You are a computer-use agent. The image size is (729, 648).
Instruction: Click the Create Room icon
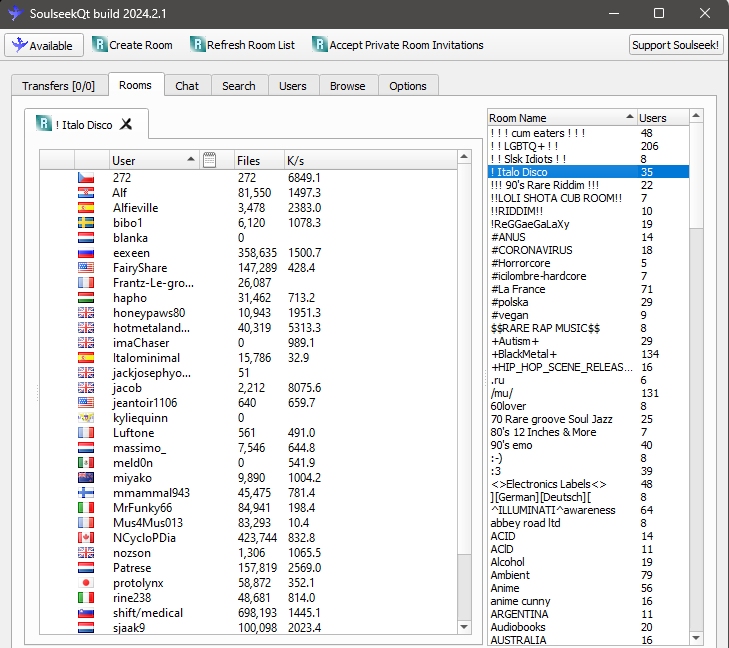99,45
